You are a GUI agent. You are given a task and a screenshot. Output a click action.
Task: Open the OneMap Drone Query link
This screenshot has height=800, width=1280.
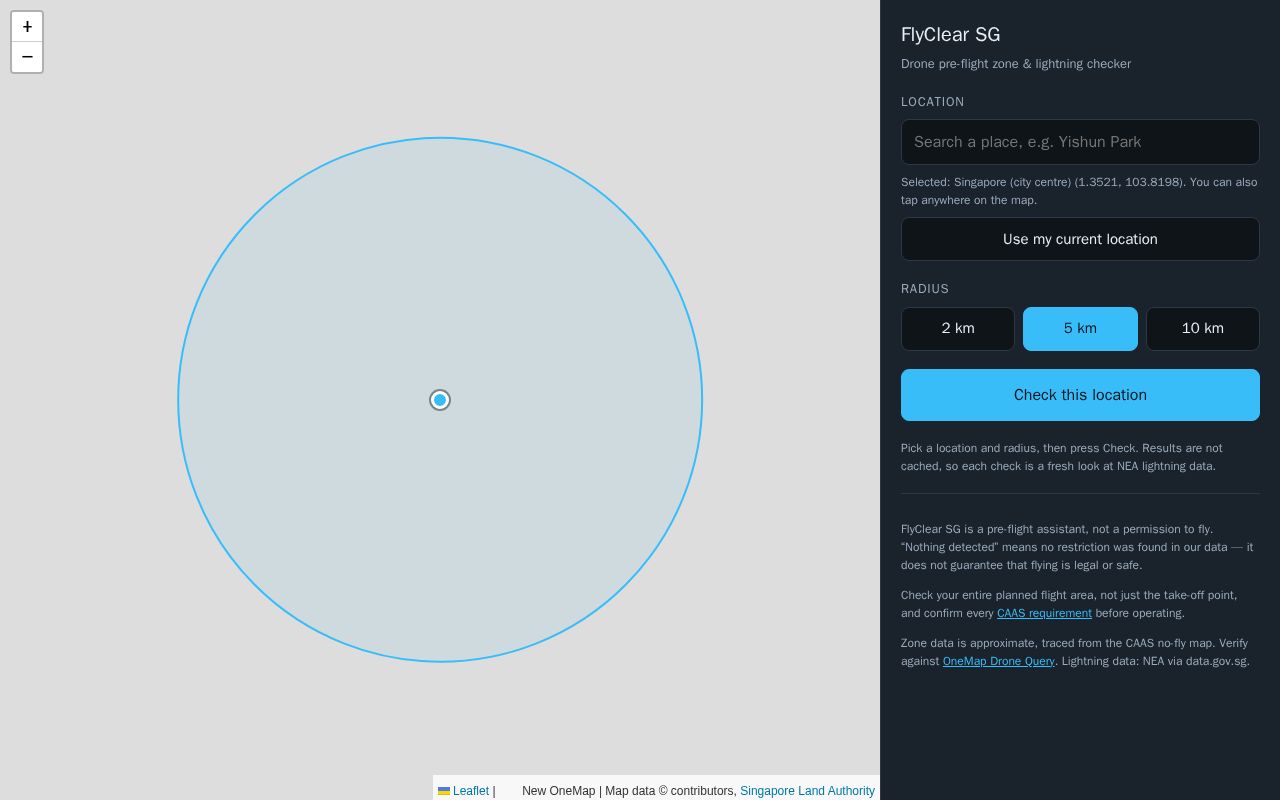[x=998, y=661]
